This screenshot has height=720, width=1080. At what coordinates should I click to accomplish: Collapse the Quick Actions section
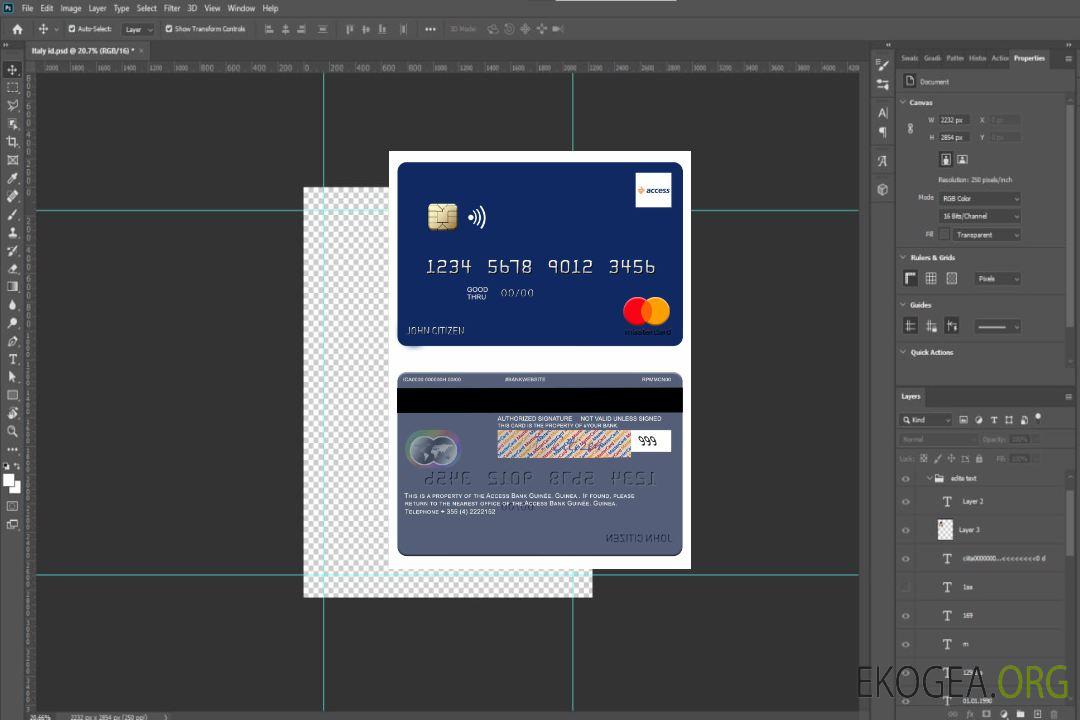(903, 352)
